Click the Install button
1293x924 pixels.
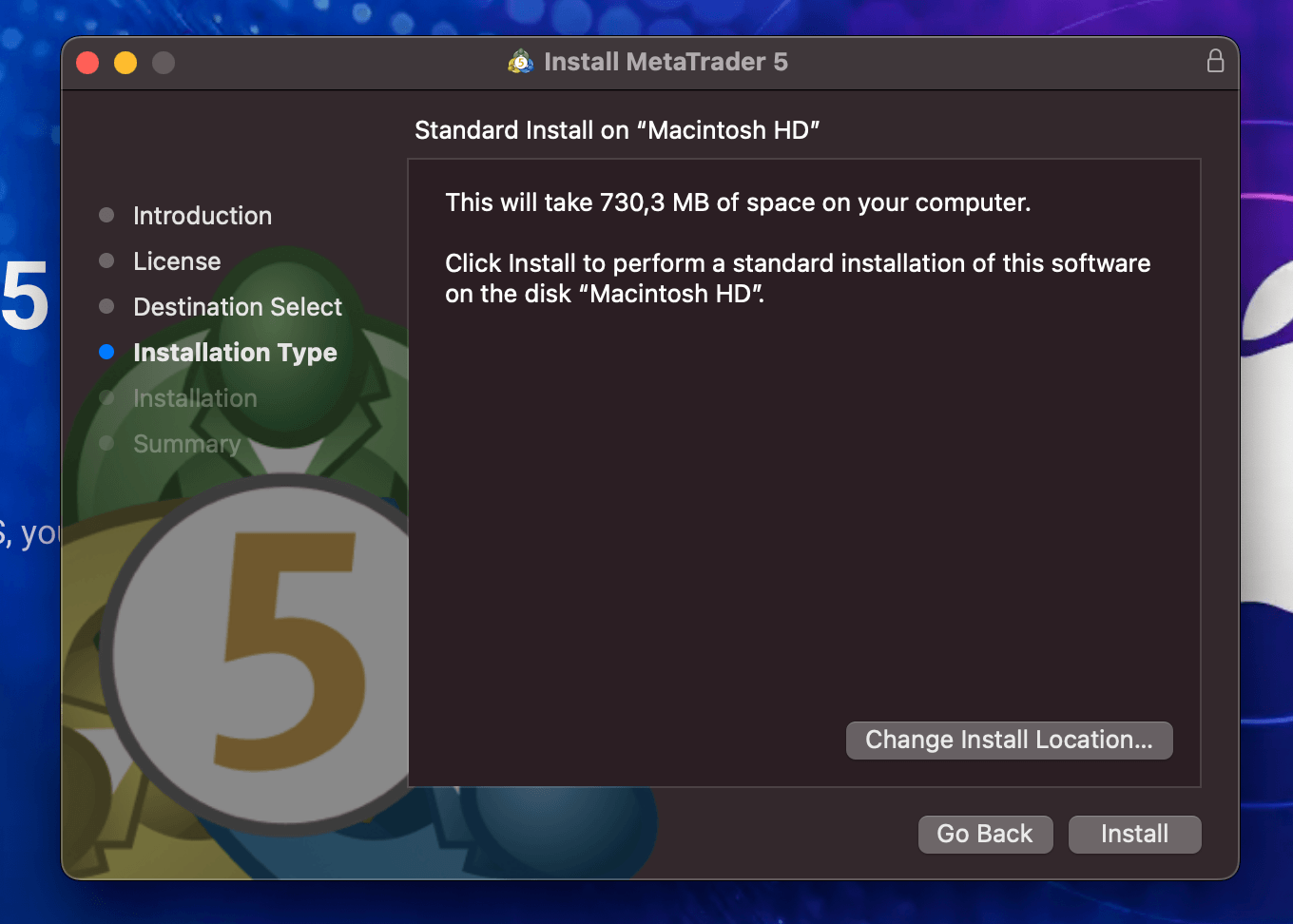pyautogui.click(x=1134, y=834)
